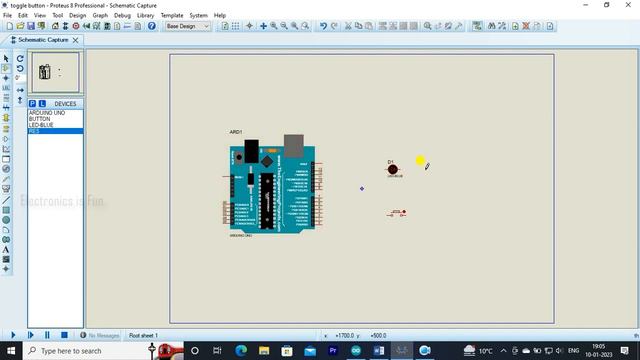Select the 2D markers mode tool
The height and width of the screenshot is (360, 640).
[x=6, y=269]
